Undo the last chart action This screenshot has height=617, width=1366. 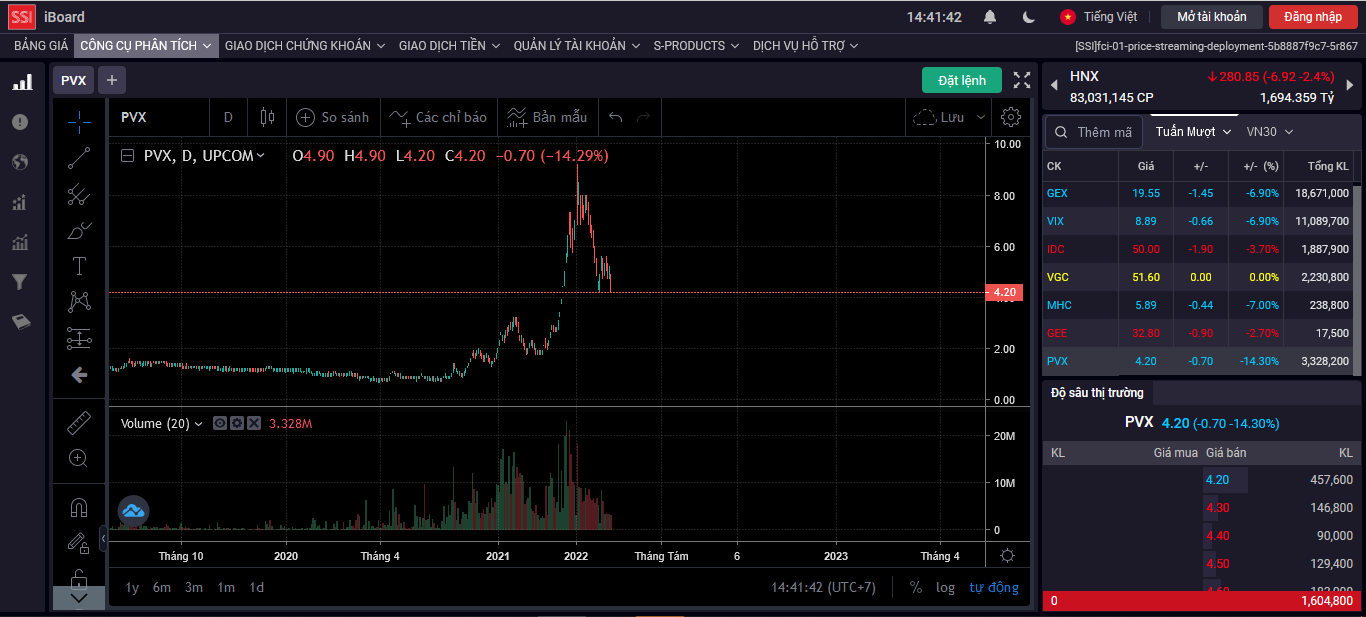coord(616,117)
